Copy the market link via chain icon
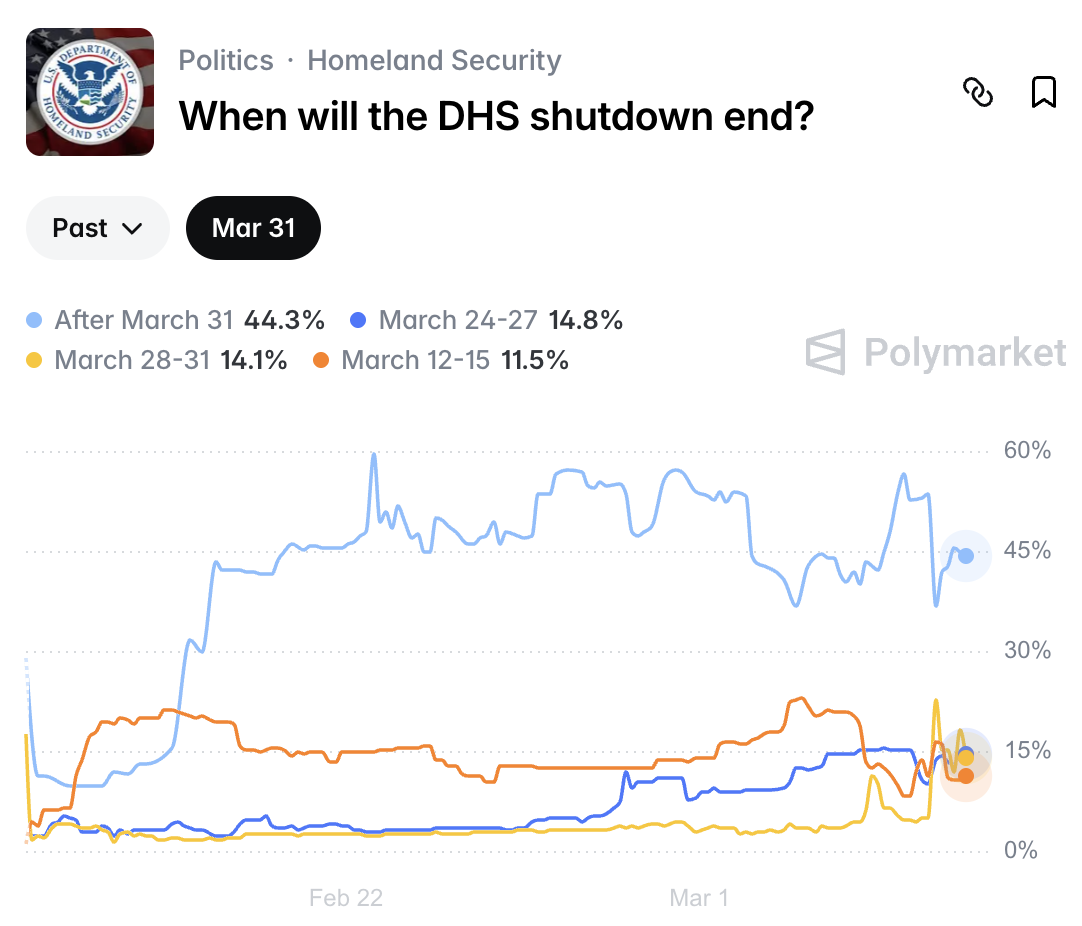This screenshot has width=1082, height=926. (x=977, y=92)
